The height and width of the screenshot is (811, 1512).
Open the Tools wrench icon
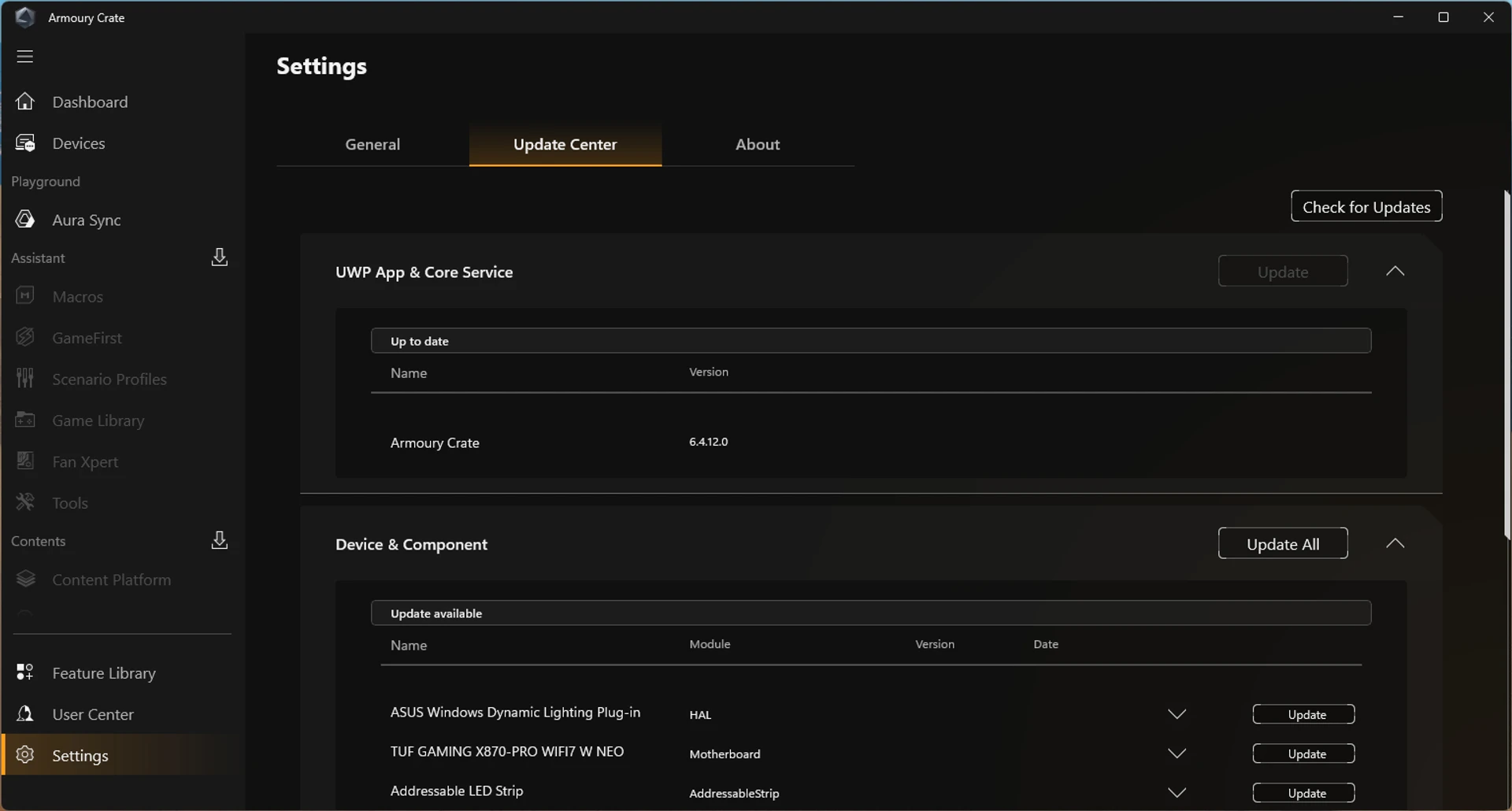(x=25, y=502)
